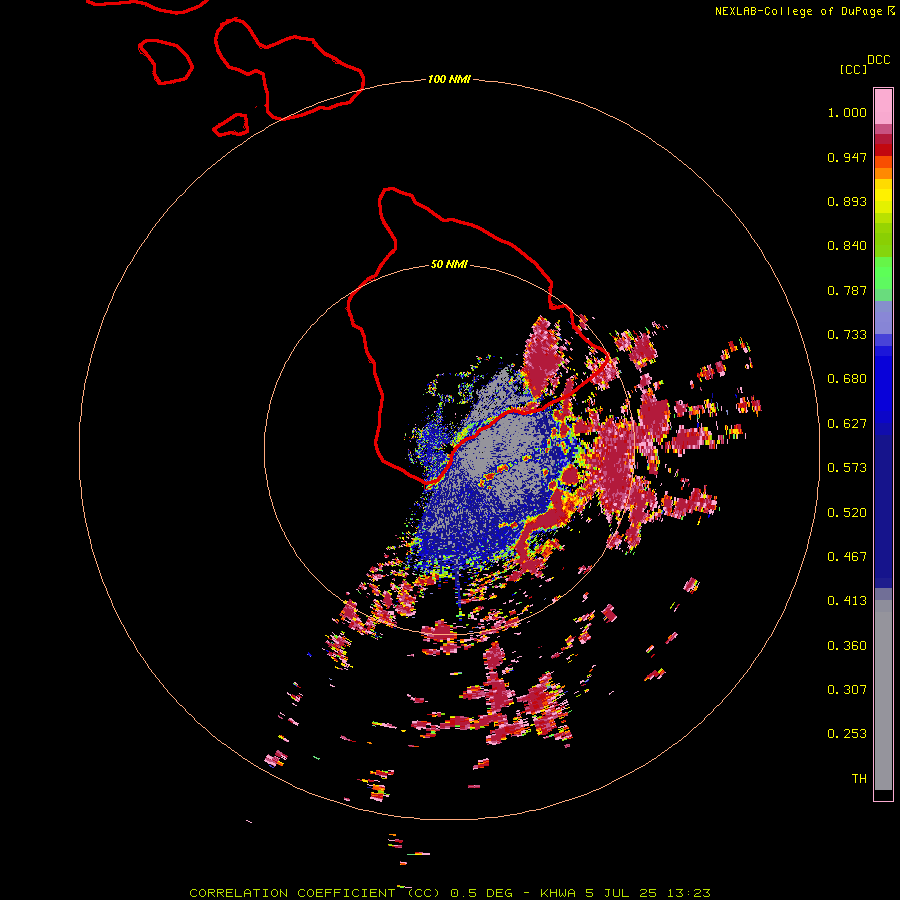Click the 0.627 color scale value
900x900 pixels.
[847, 424]
